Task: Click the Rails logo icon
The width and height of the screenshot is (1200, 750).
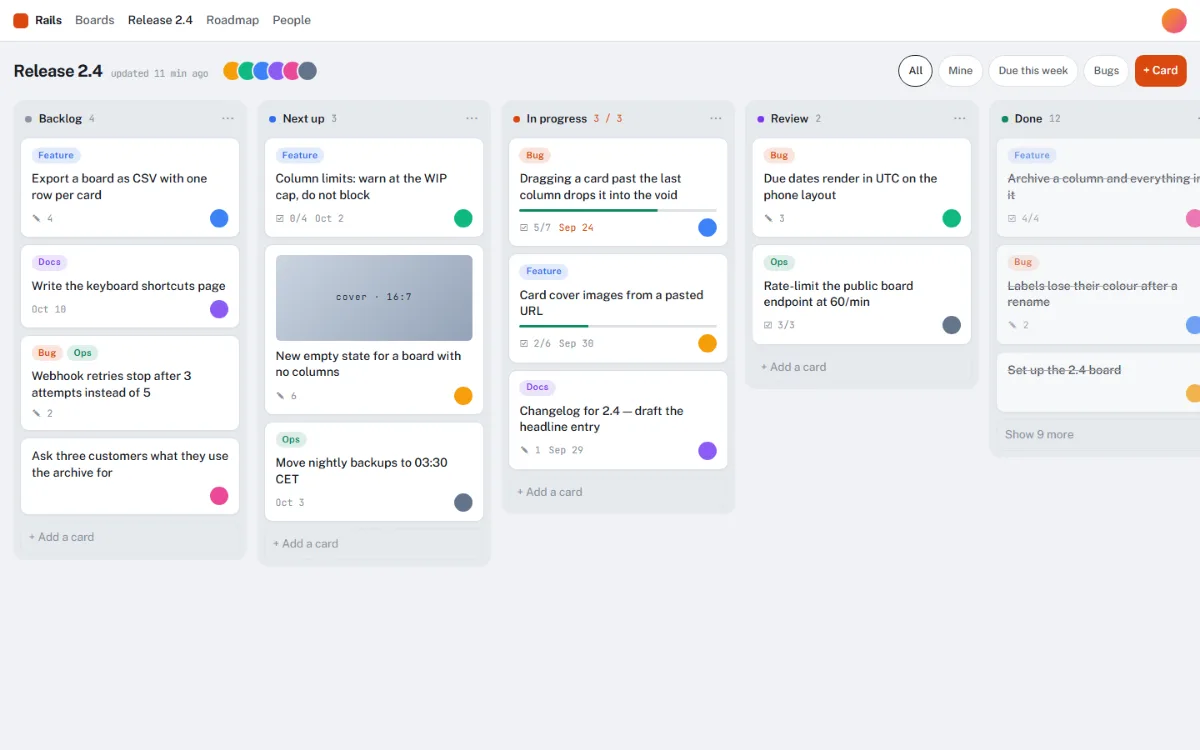Action: pyautogui.click(x=21, y=20)
